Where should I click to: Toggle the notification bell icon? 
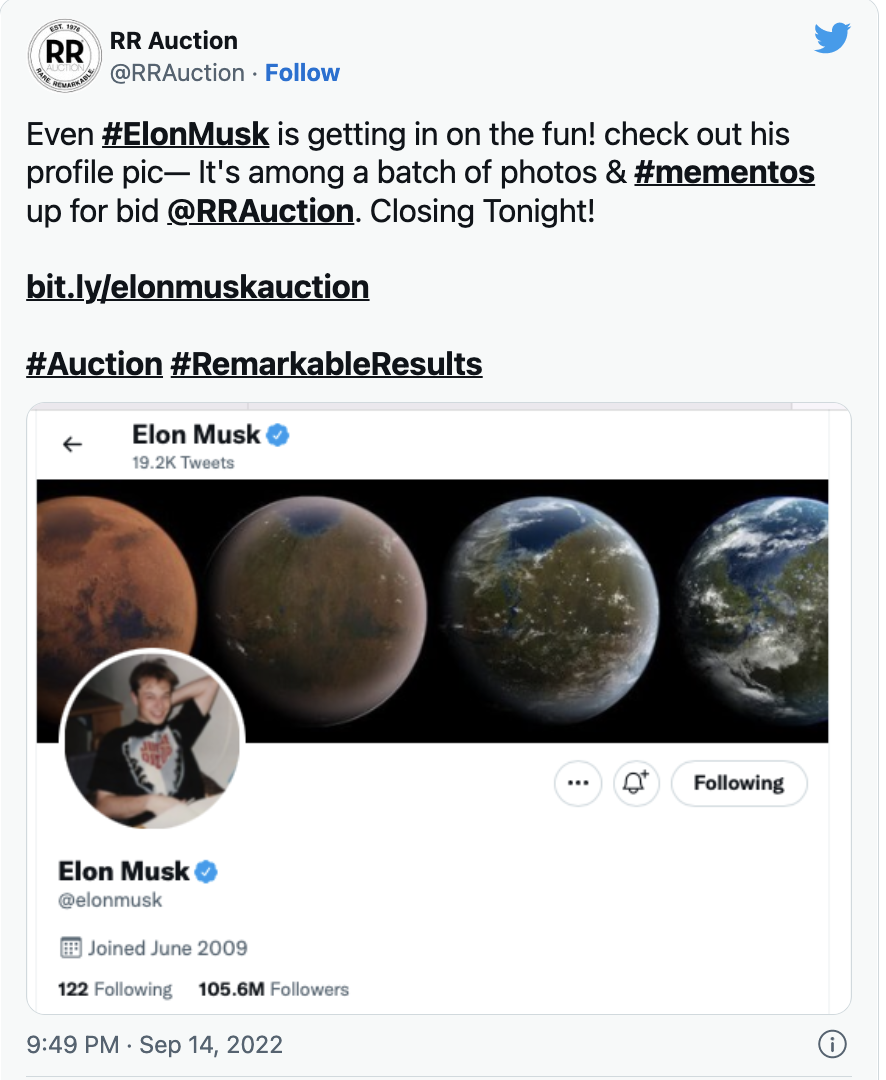[636, 783]
